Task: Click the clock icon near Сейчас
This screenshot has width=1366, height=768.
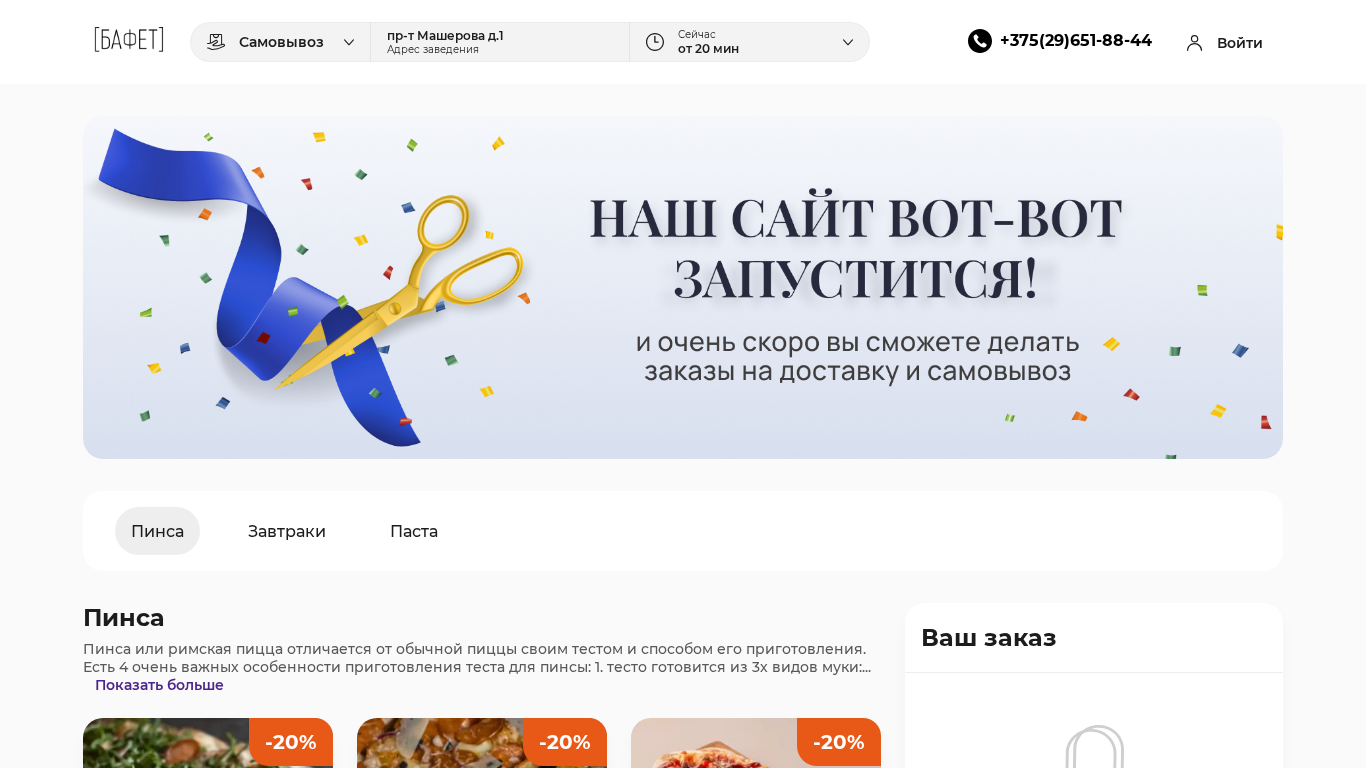Action: (655, 42)
